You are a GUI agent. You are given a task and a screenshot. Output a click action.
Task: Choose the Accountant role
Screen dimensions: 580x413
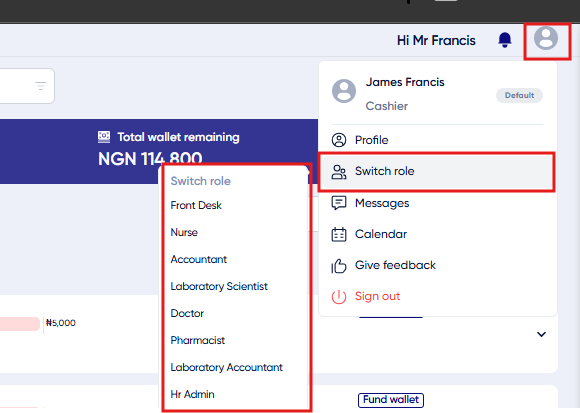199,259
